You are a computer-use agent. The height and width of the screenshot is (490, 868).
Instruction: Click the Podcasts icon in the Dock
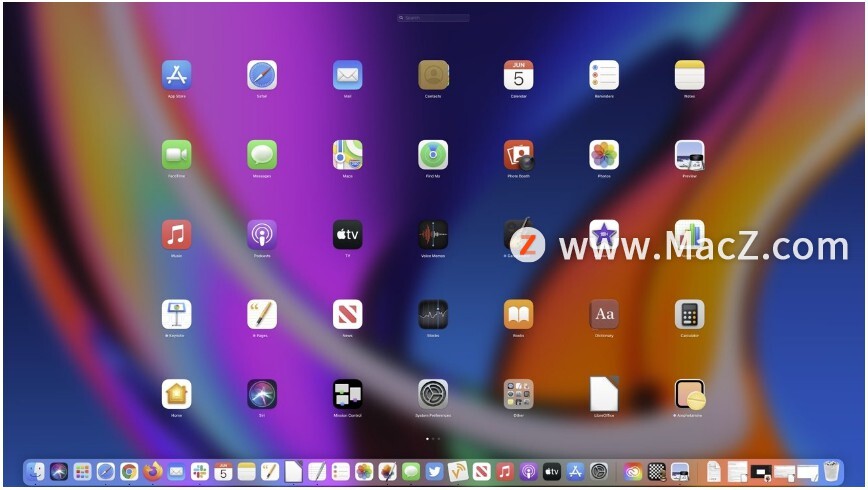(x=528, y=472)
